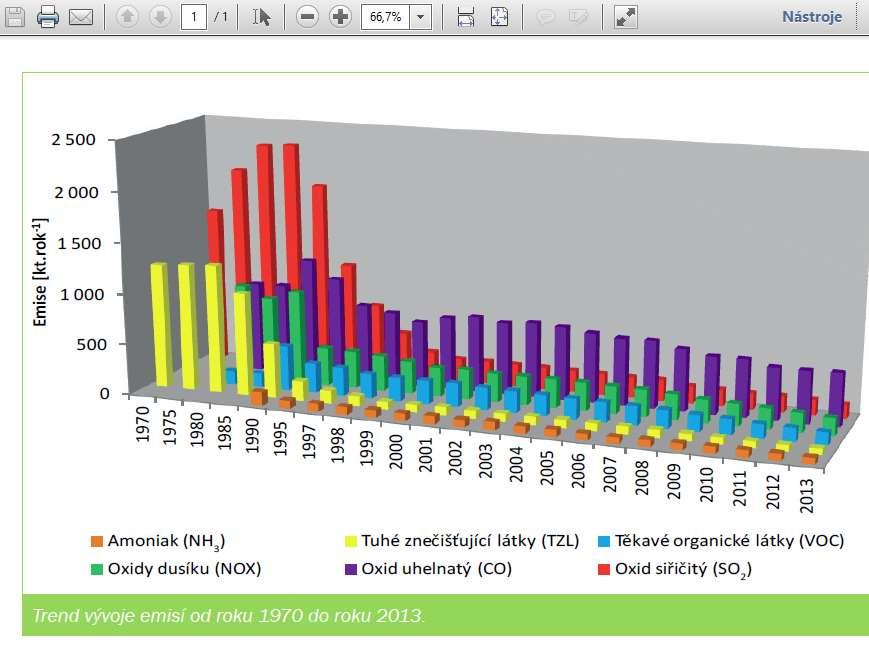The image size is (869, 647).
Task: Click the x-axis year label "2013"
Action: 806,495
